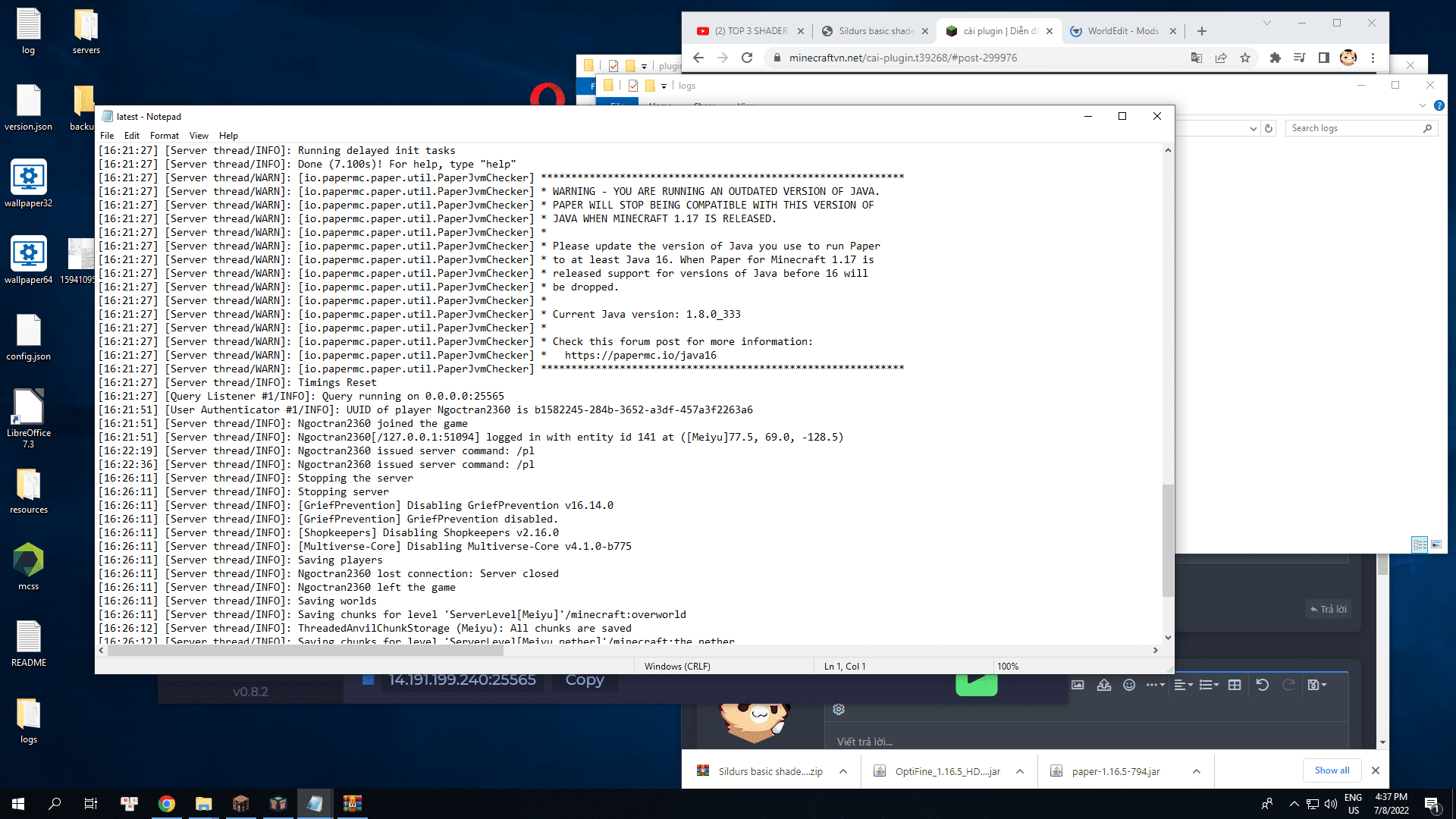Switch logs folder to details view

click(1420, 544)
